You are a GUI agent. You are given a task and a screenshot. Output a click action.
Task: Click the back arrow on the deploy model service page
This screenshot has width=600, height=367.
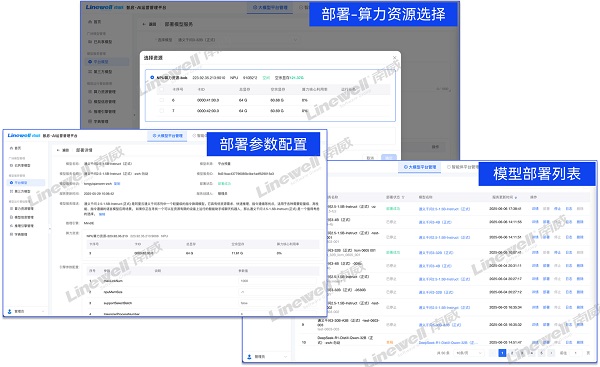click(144, 24)
